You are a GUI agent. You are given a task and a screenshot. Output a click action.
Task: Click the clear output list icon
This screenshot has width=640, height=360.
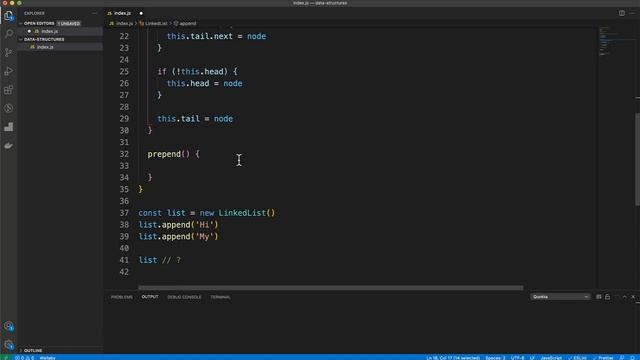[x=598, y=297]
